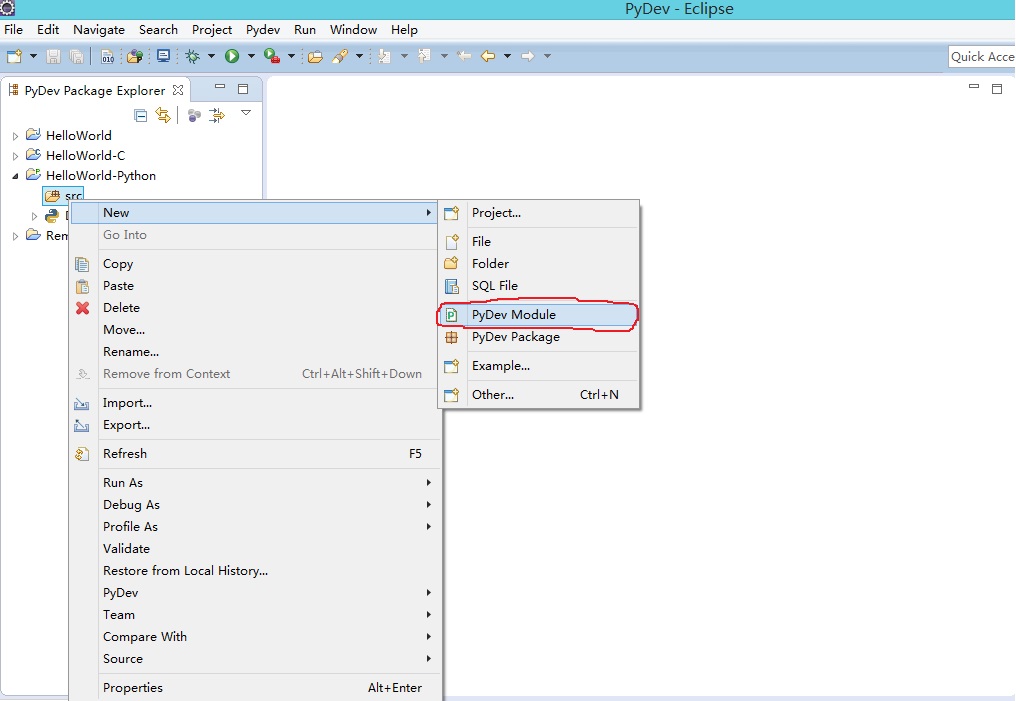This screenshot has width=1016, height=701.
Task: Click Import... in context menu
Action: tap(255, 403)
